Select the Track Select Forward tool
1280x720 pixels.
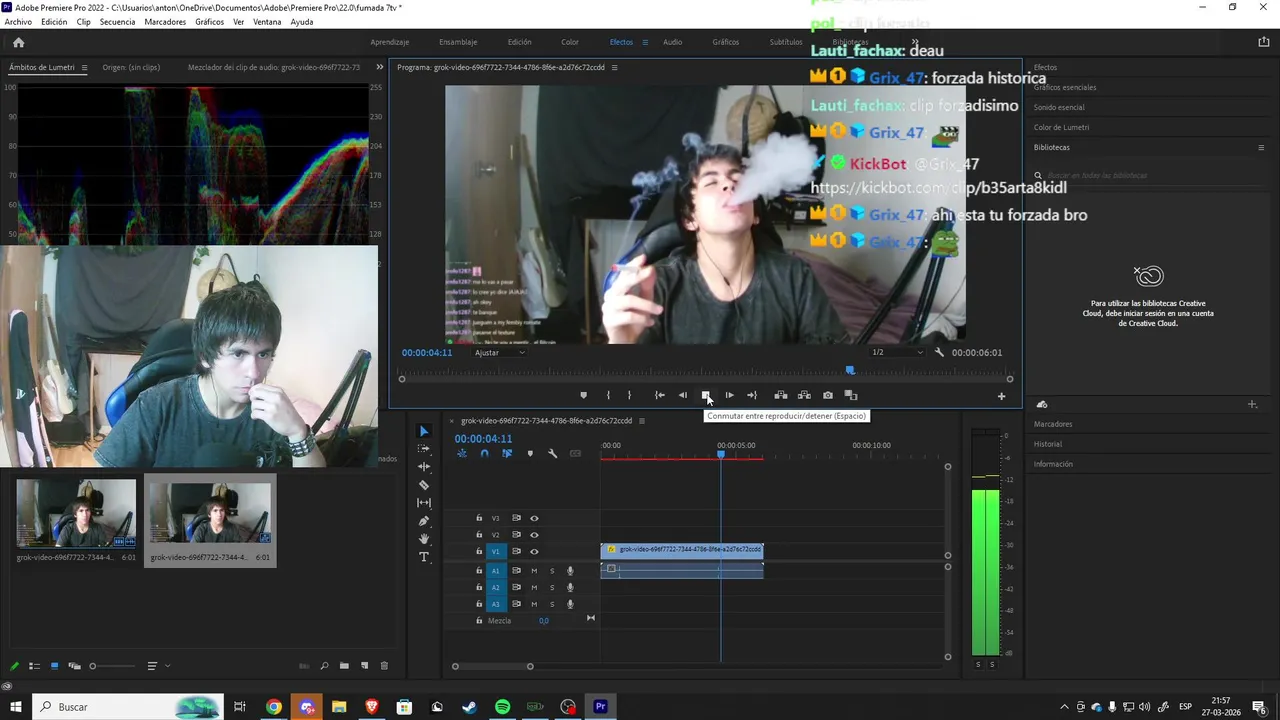[424, 449]
